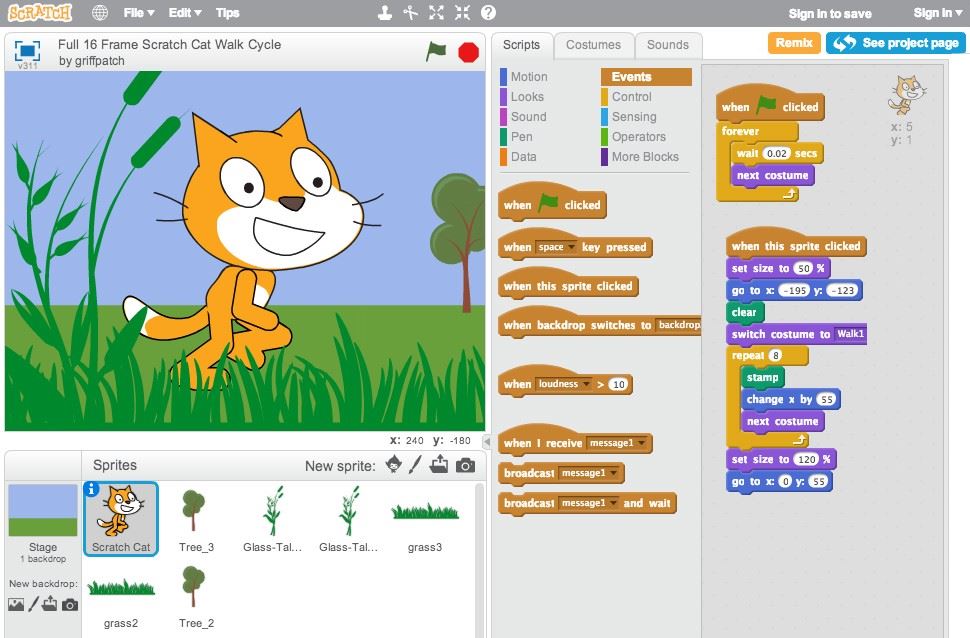
Task: Open the loudness dropdown in the palette block
Action: [x=563, y=384]
